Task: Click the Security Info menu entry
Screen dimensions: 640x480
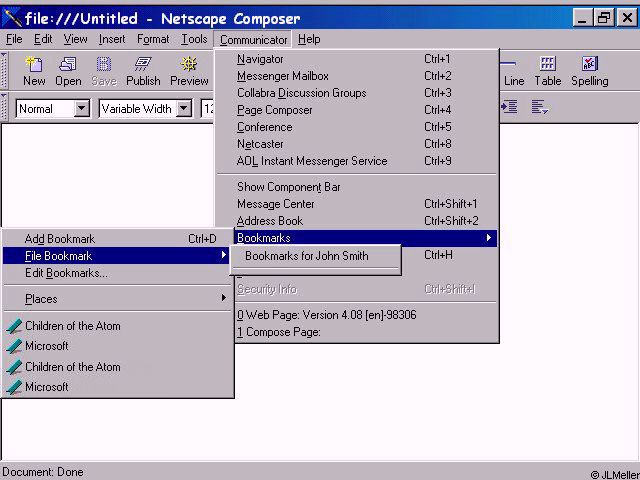Action: [x=366, y=289]
